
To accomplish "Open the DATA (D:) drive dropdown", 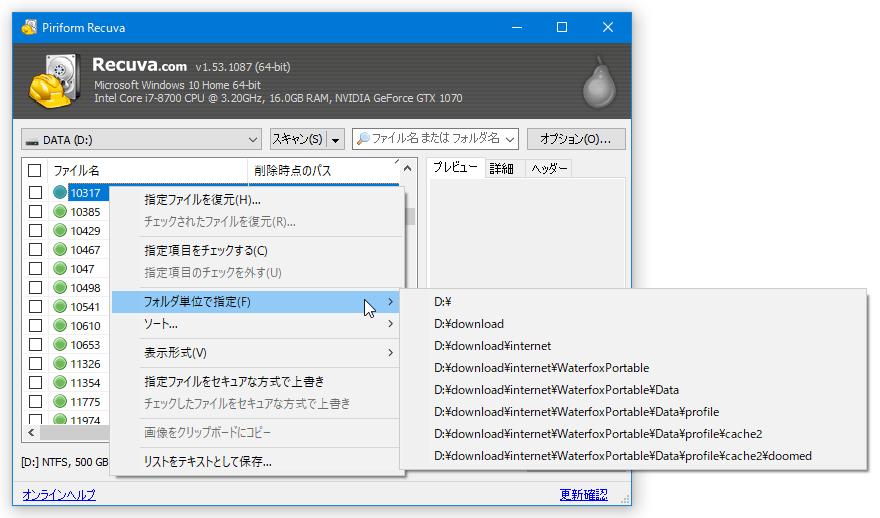I will (253, 140).
